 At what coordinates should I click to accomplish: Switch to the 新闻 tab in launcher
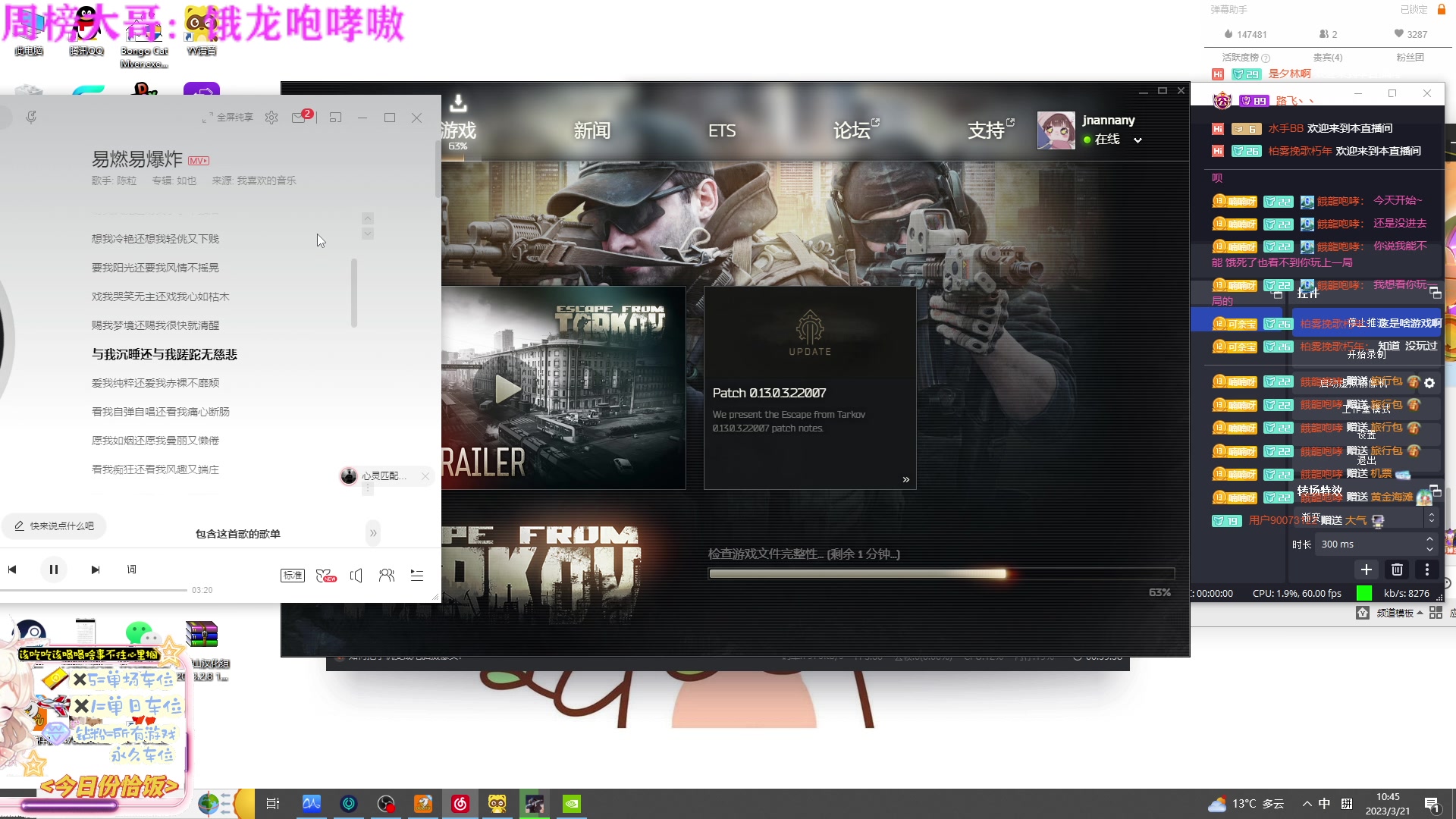[592, 131]
